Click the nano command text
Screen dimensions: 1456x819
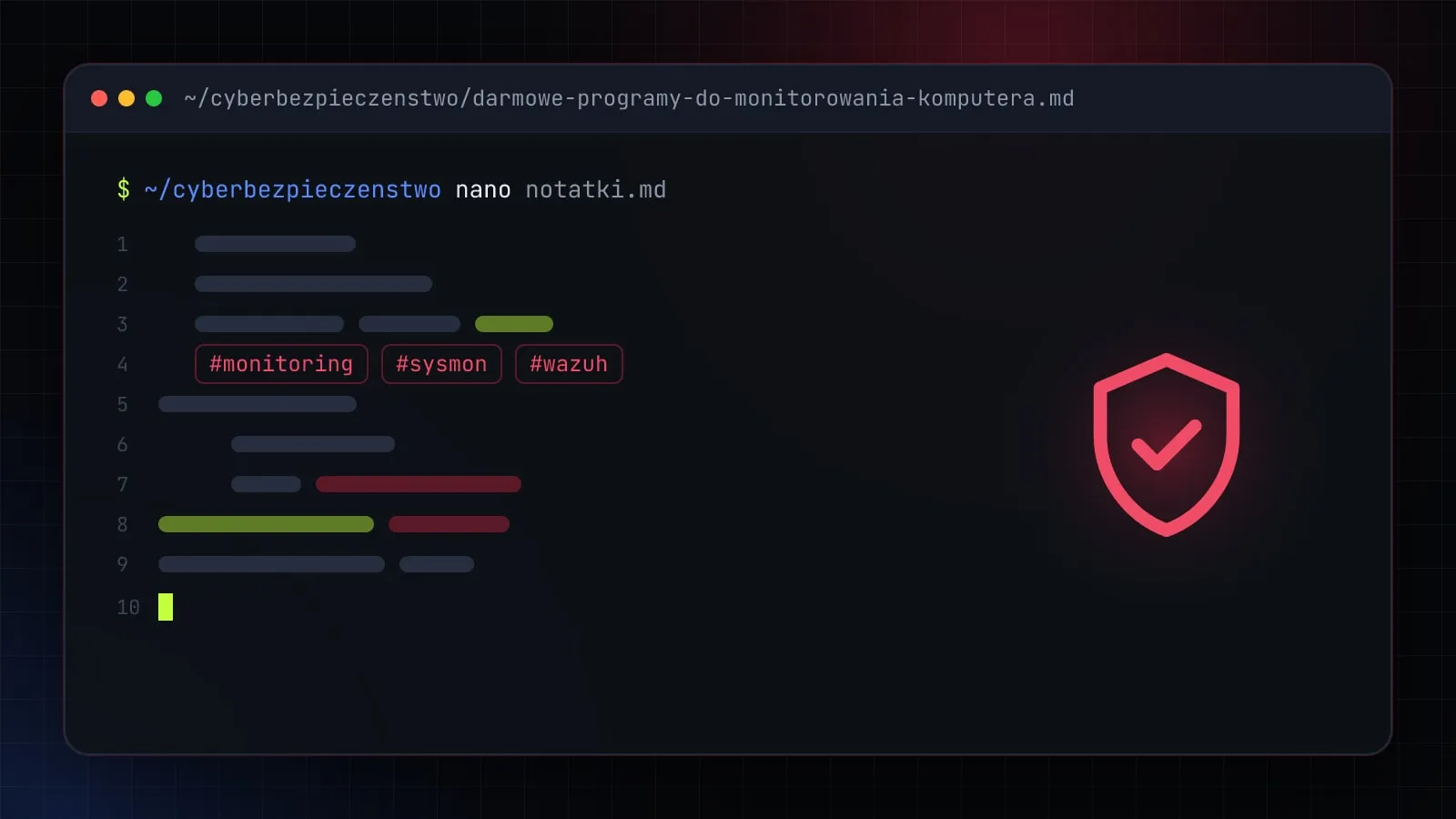tap(483, 190)
